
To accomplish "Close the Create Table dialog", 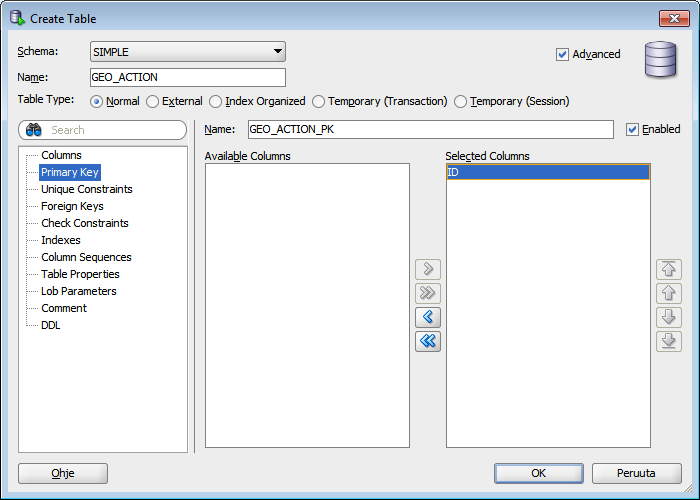I will [674, 18].
